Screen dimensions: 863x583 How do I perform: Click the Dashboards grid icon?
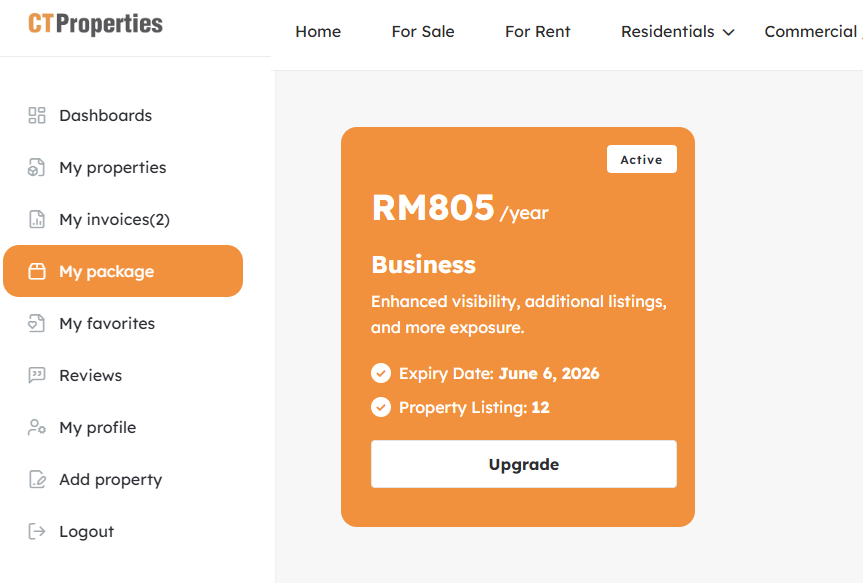(37, 115)
